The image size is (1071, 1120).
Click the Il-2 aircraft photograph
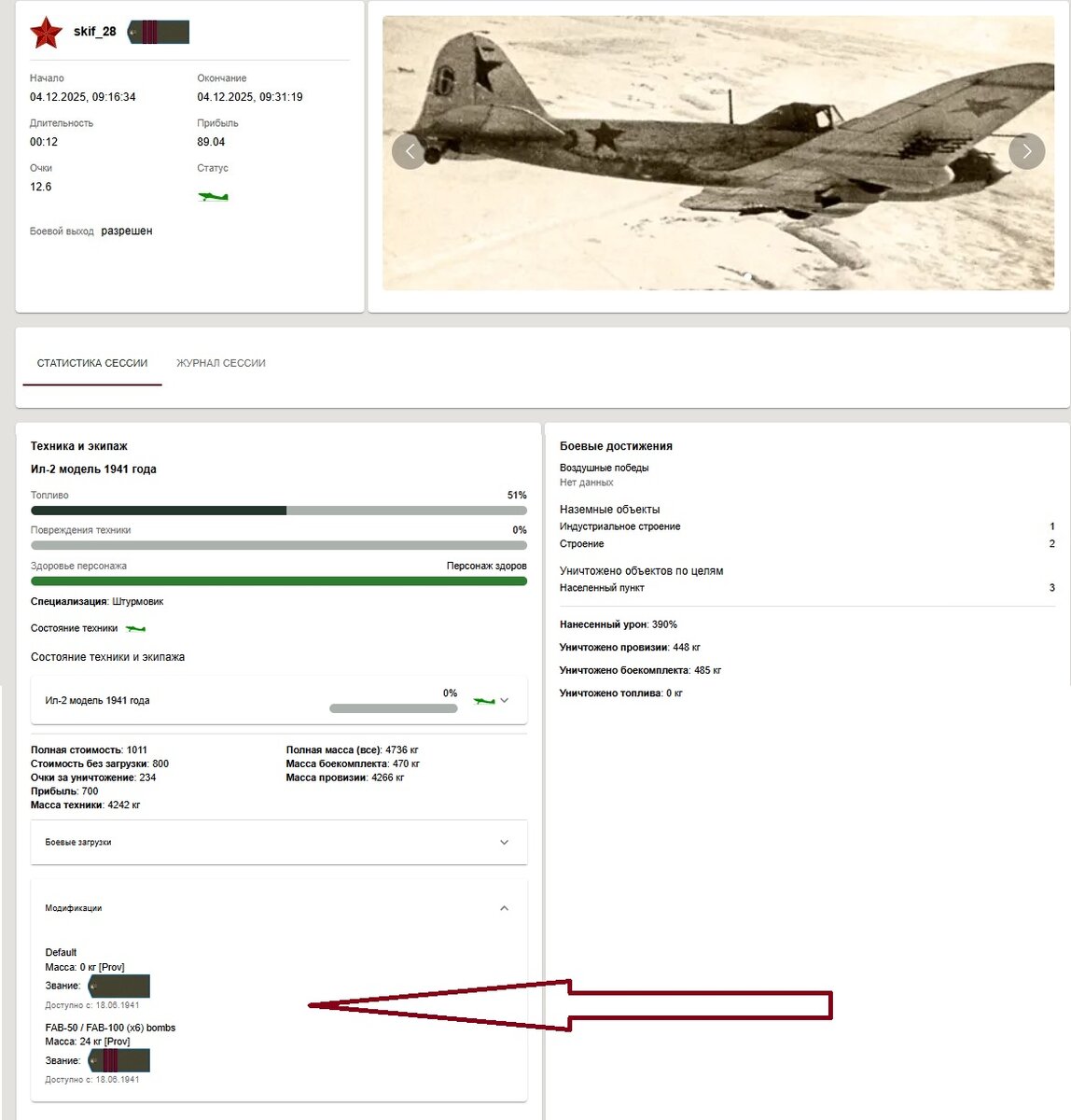point(718,153)
